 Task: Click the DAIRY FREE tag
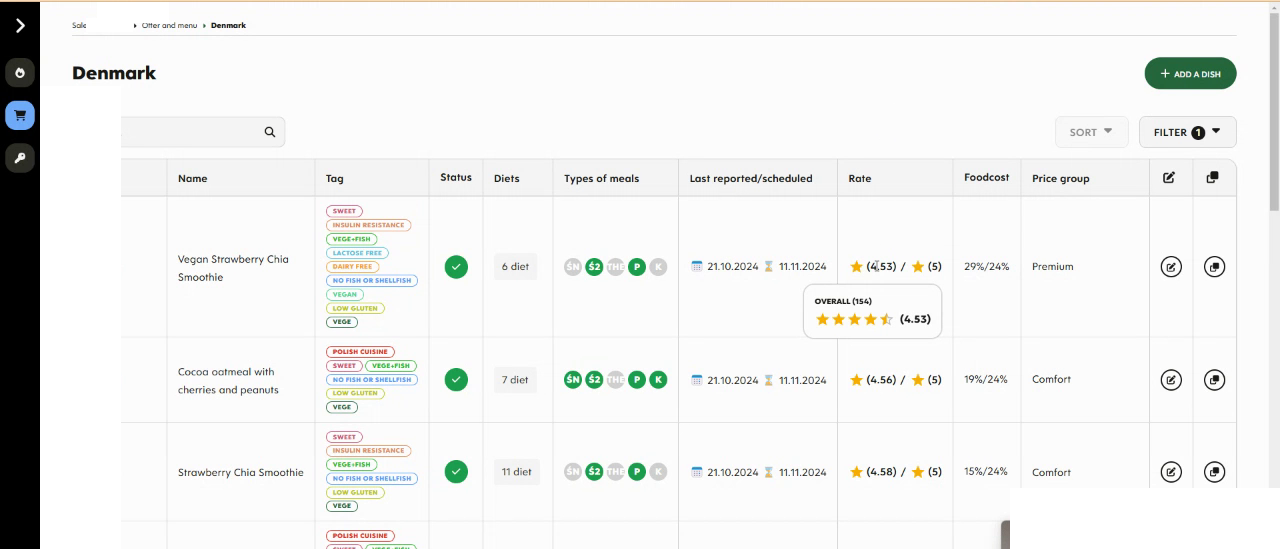[352, 267]
